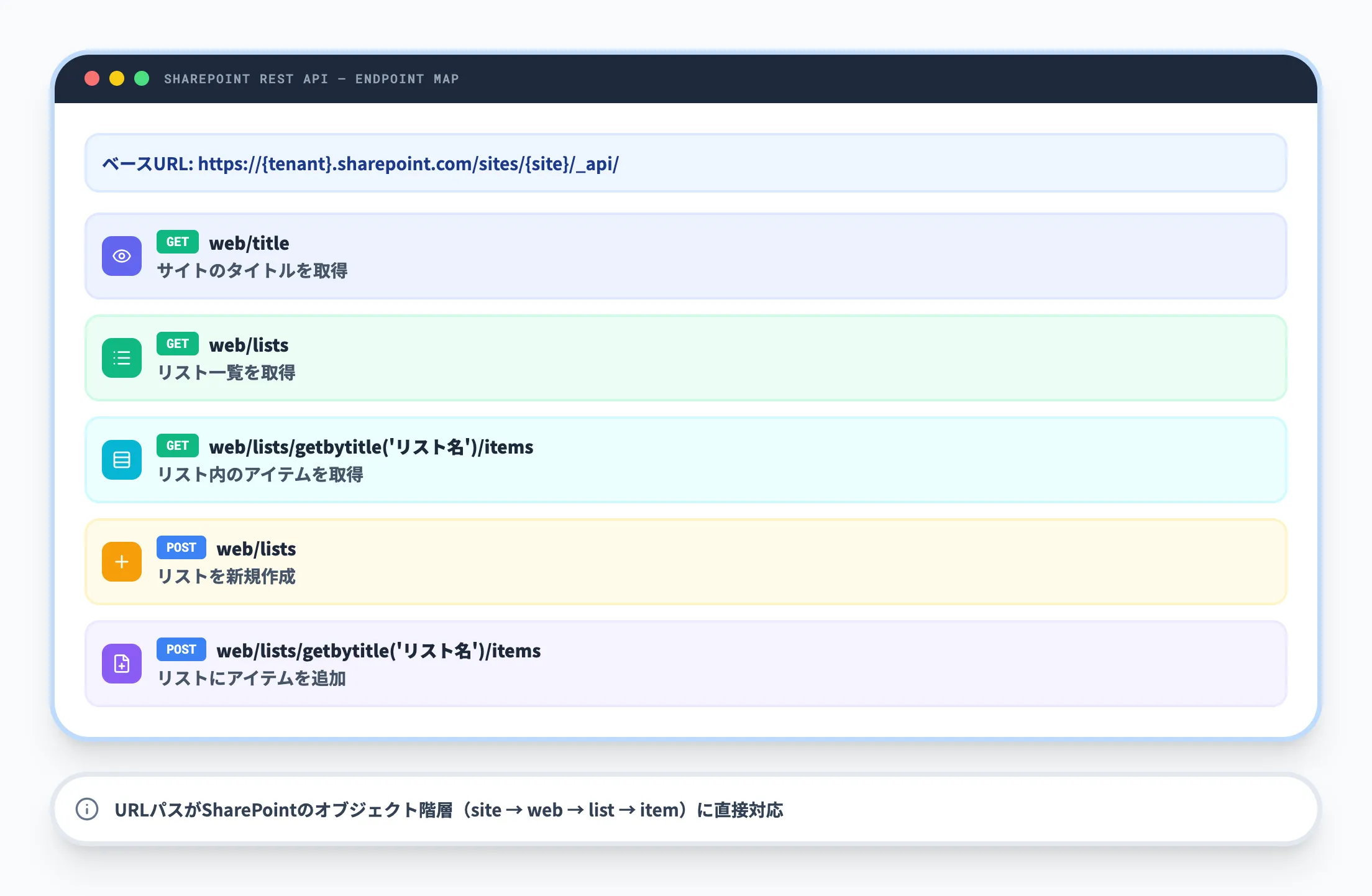The image size is (1372, 896).
Task: Click the info icon in the bottom note bar
Action: (87, 810)
